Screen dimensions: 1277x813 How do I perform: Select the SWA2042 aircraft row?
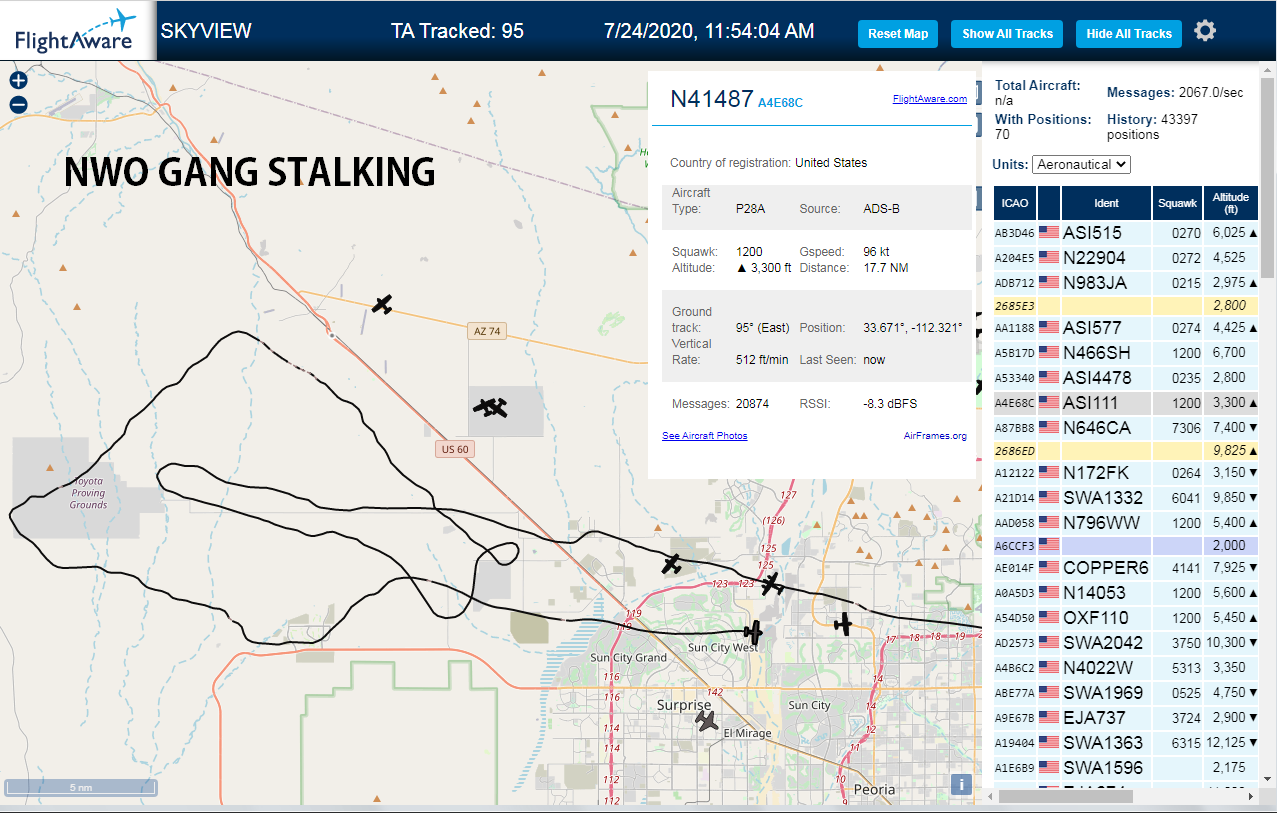[x=1127, y=643]
